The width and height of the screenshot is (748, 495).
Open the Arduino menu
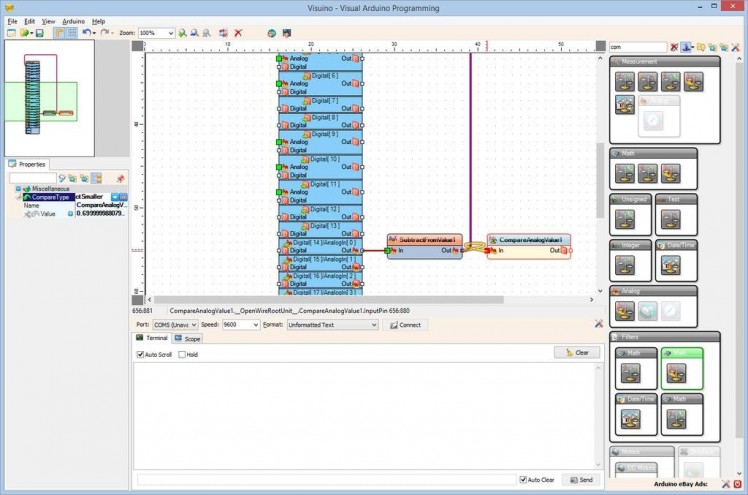pyautogui.click(x=73, y=20)
